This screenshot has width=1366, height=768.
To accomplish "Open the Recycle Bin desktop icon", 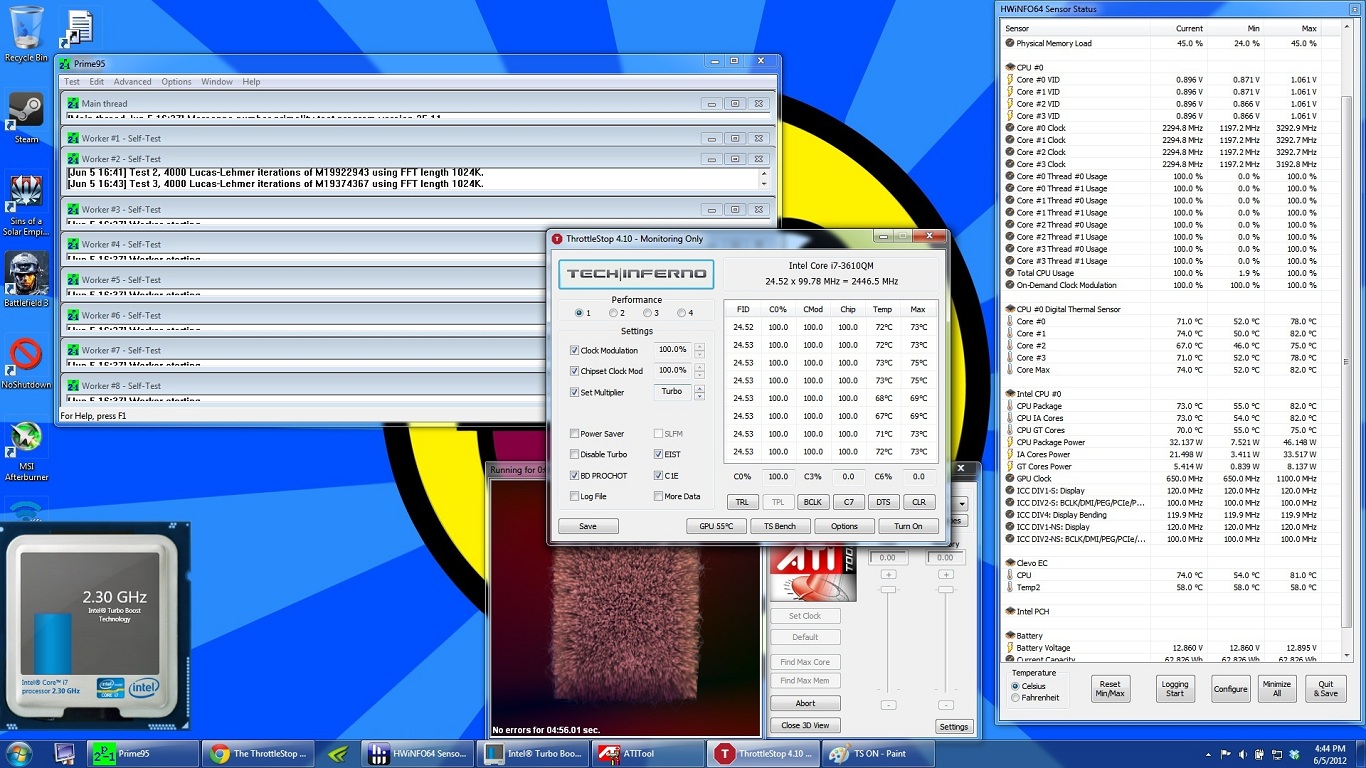I will 26,34.
